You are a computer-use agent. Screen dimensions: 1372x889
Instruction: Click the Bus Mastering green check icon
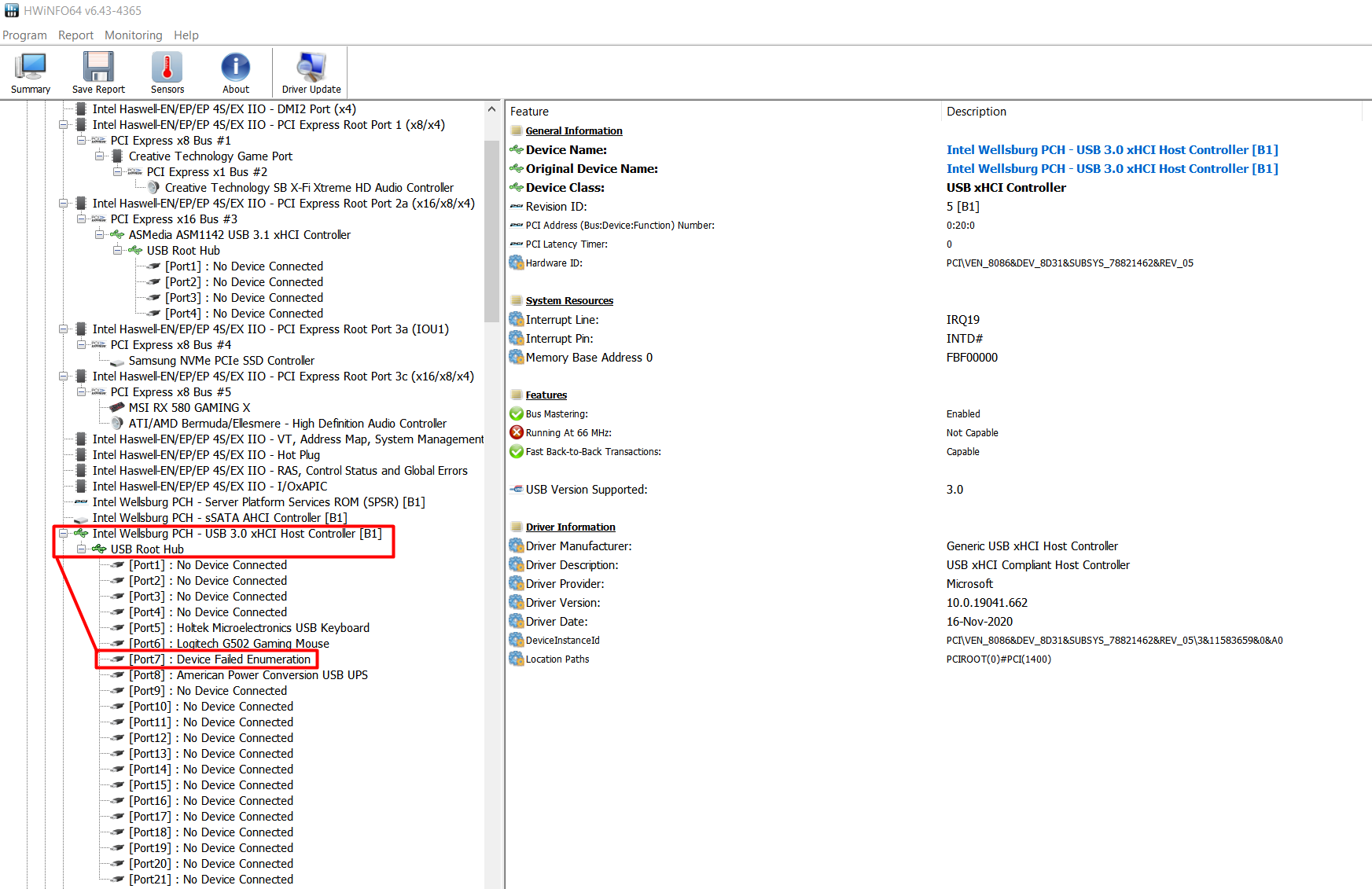[x=517, y=413]
